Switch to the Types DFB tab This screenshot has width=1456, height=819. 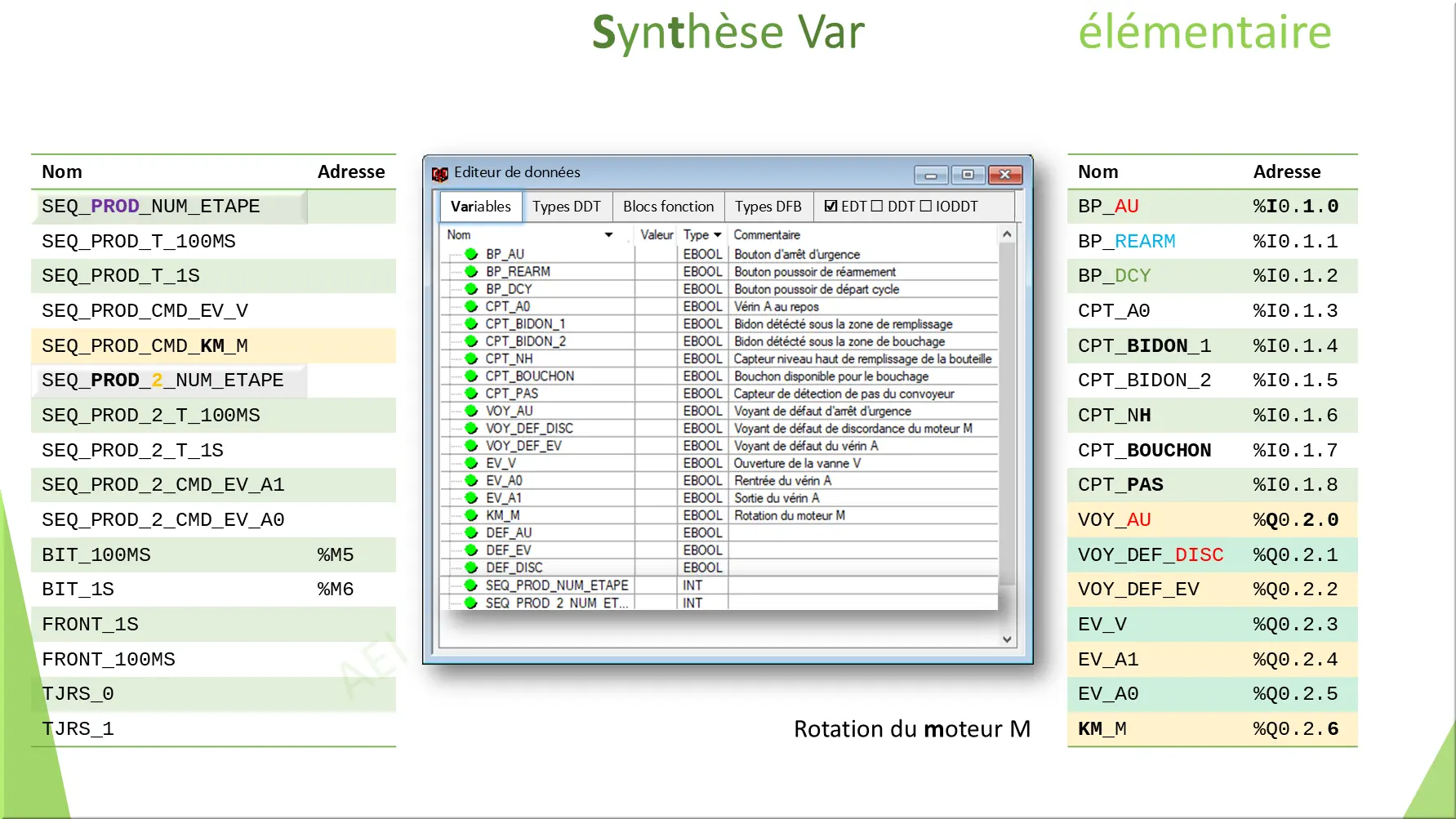pos(768,206)
